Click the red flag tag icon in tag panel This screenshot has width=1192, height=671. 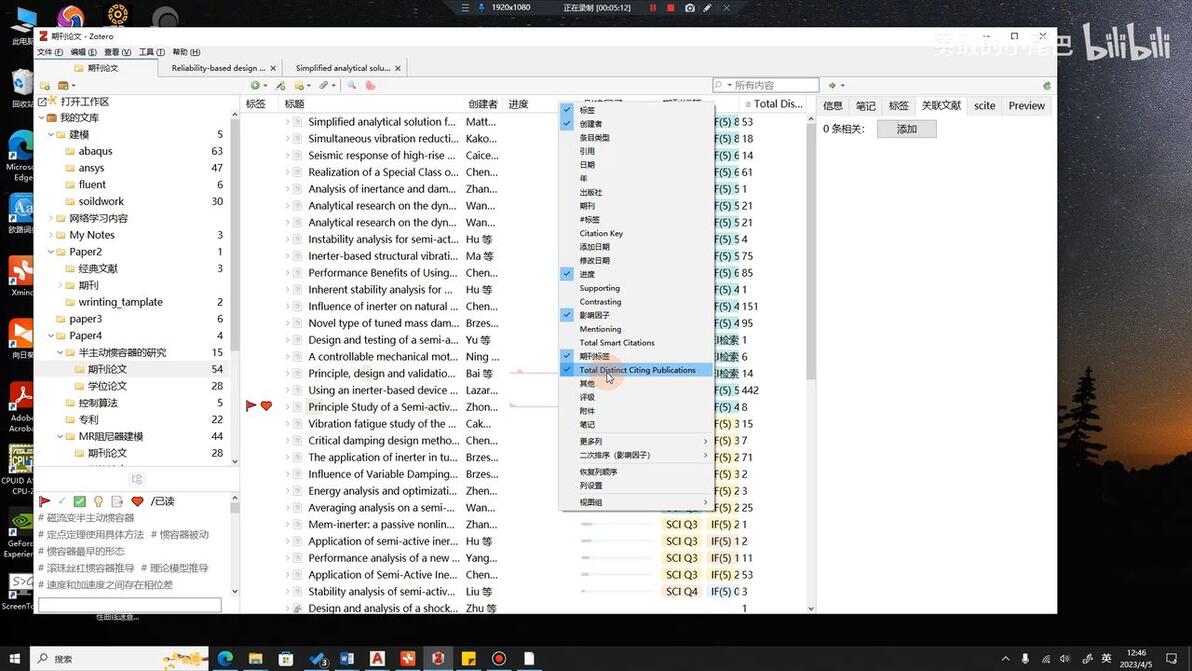[45, 502]
